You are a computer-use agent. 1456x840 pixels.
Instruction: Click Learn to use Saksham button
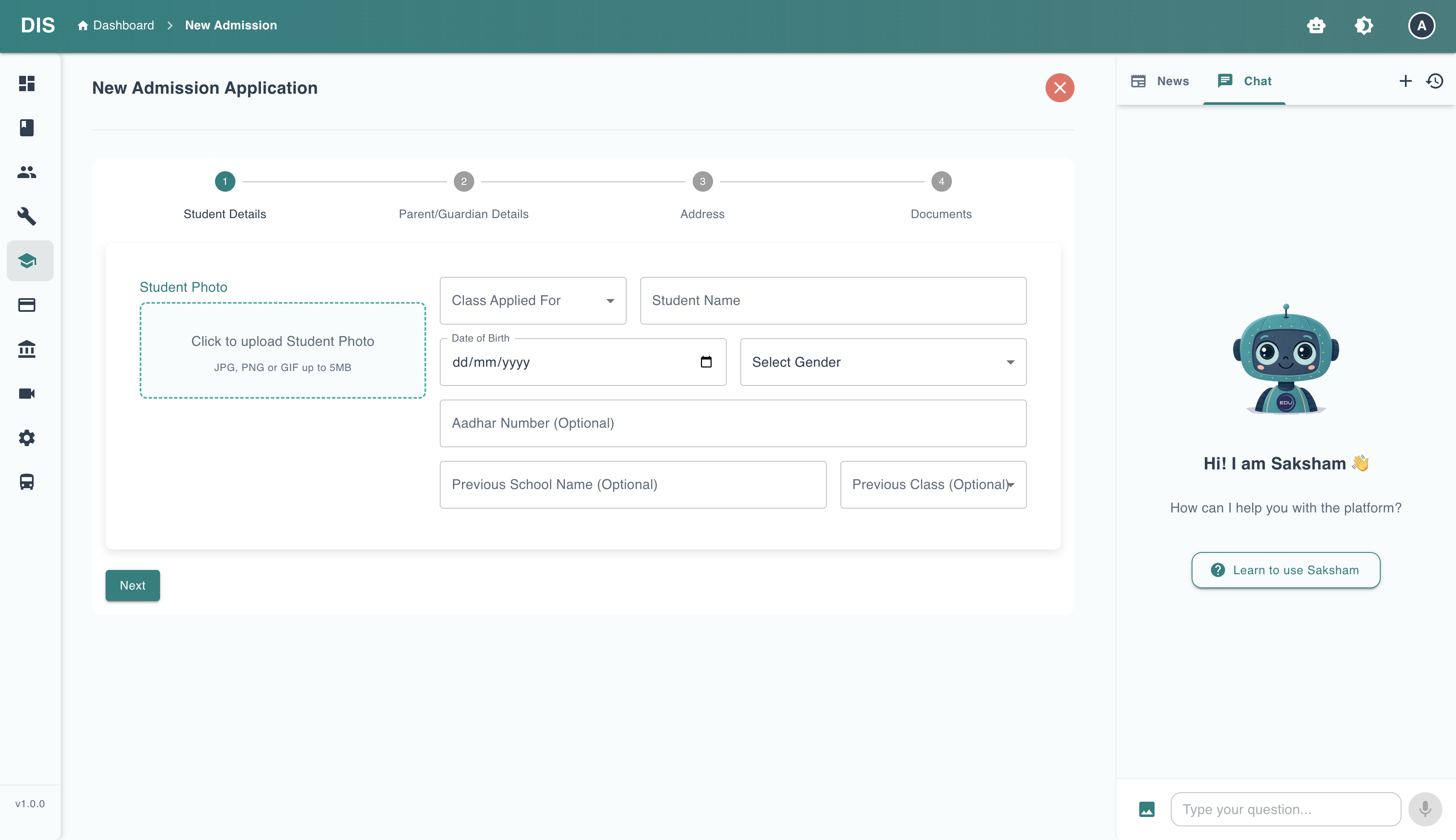[x=1285, y=570]
